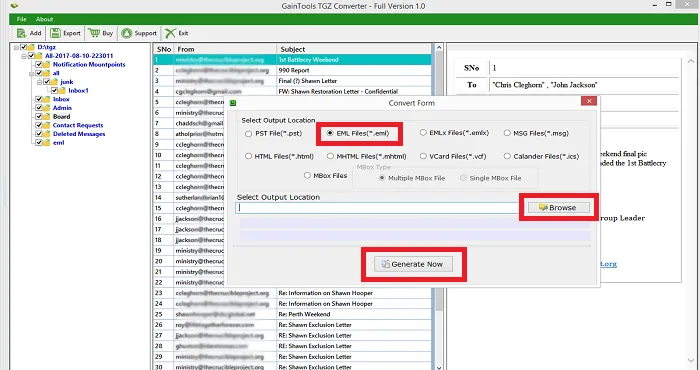Click the email list scroll up arrow
700x370 pixels.
pyautogui.click(x=439, y=48)
